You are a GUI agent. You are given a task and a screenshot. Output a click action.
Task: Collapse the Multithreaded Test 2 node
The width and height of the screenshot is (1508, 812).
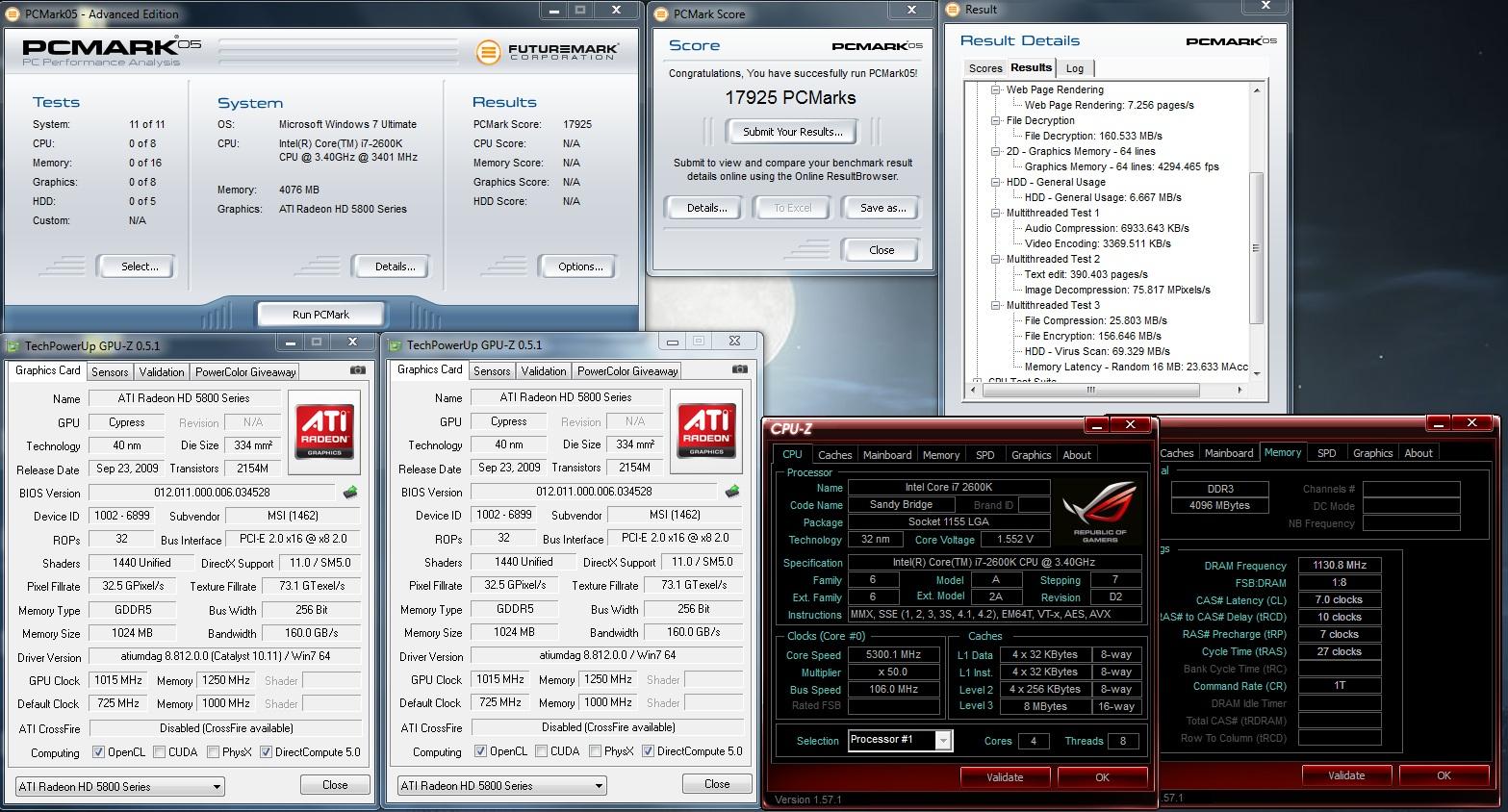pos(996,259)
